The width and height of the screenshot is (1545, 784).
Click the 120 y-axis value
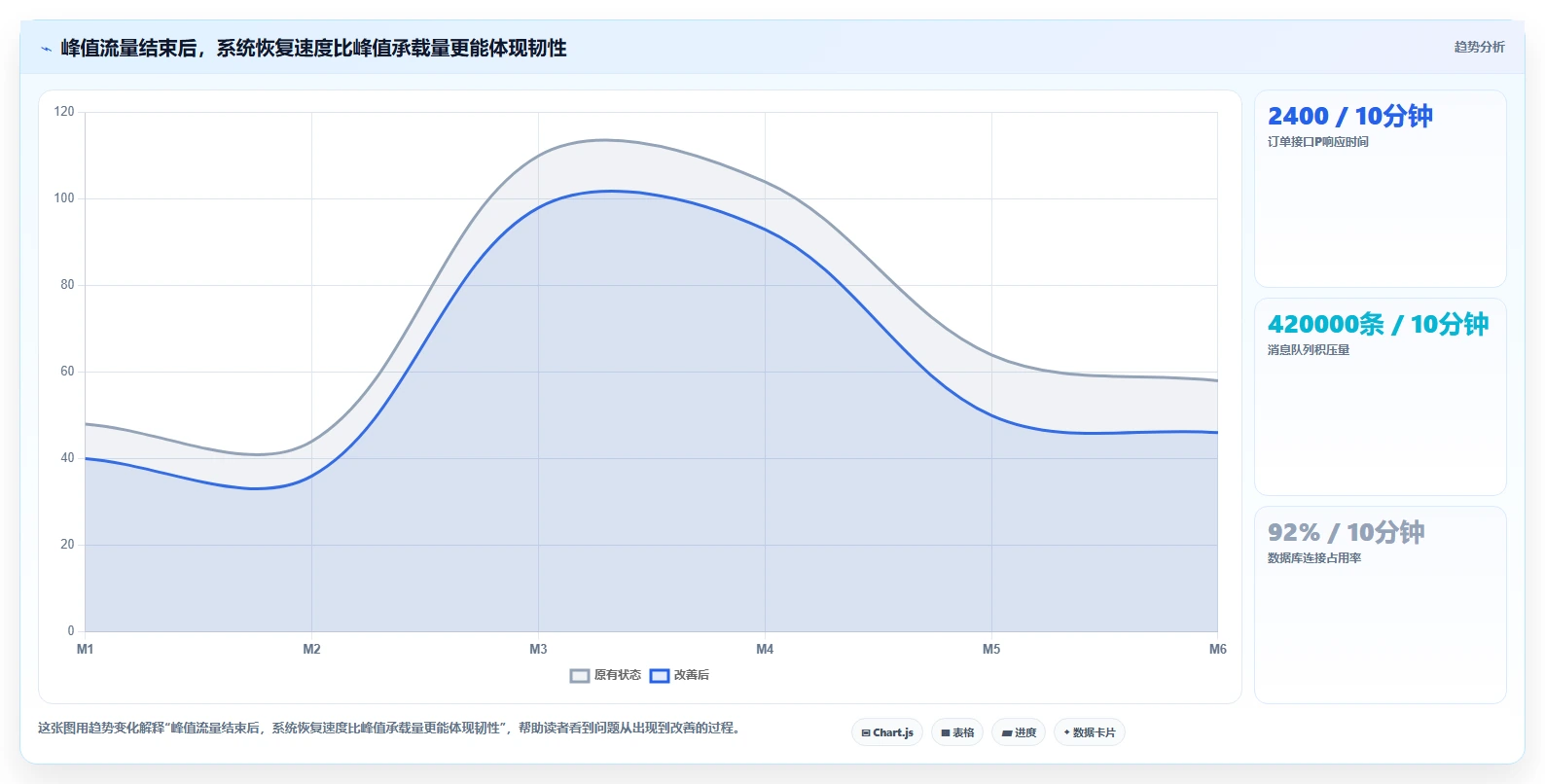click(x=64, y=112)
